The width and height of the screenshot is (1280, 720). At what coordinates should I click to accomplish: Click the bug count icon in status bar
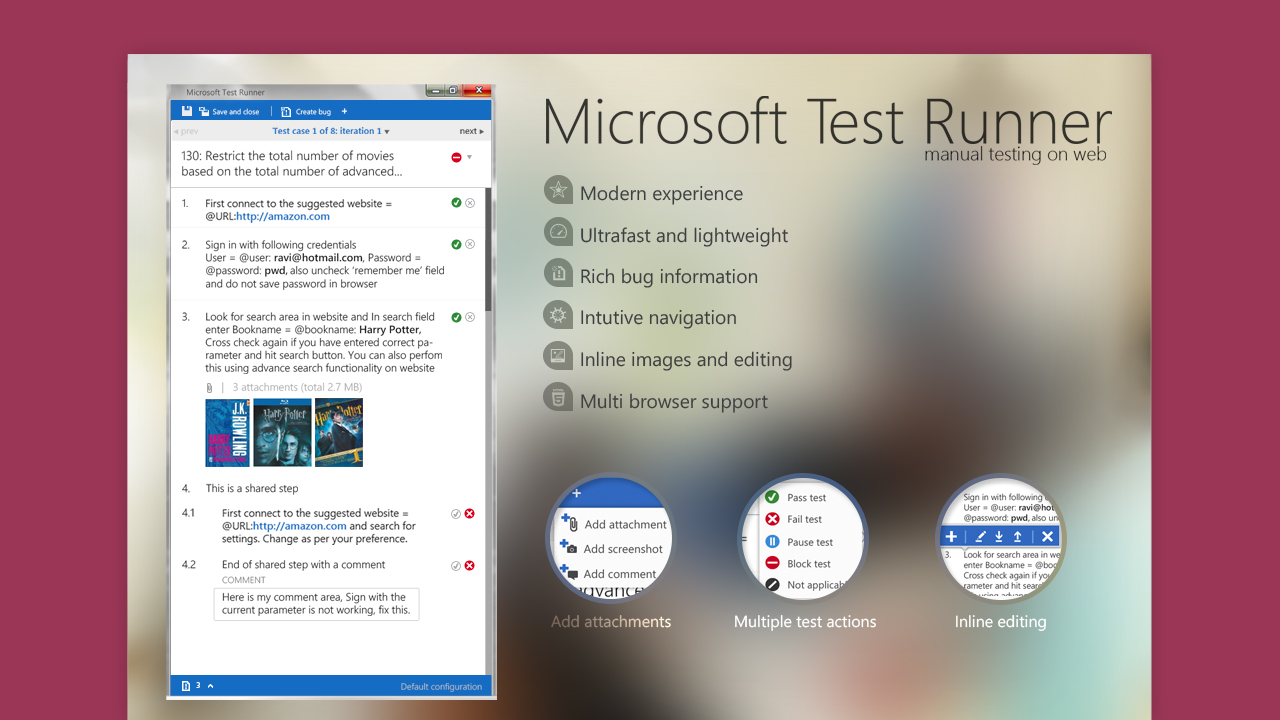(x=186, y=686)
